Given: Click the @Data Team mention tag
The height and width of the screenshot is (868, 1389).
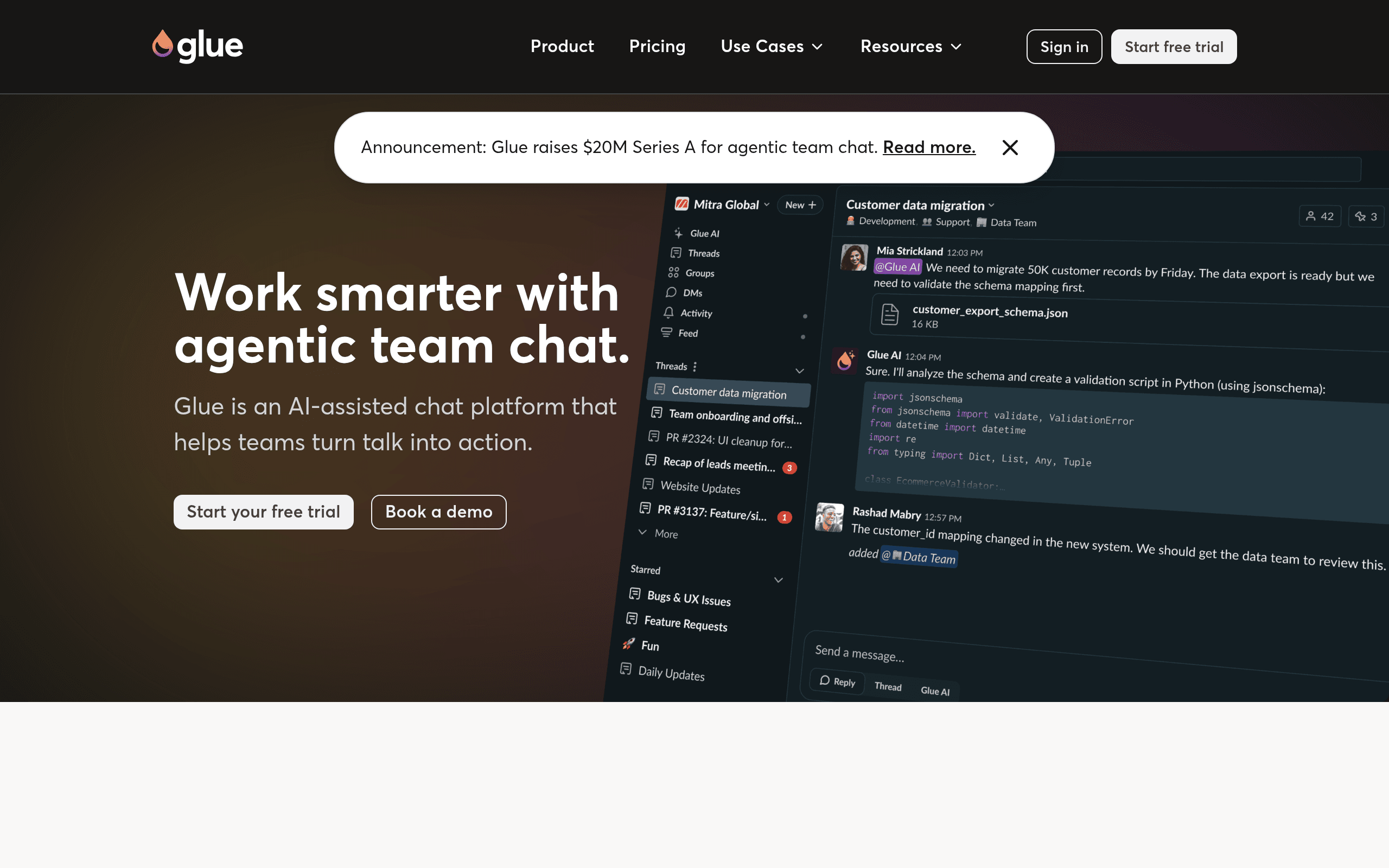Looking at the screenshot, I should 919,556.
